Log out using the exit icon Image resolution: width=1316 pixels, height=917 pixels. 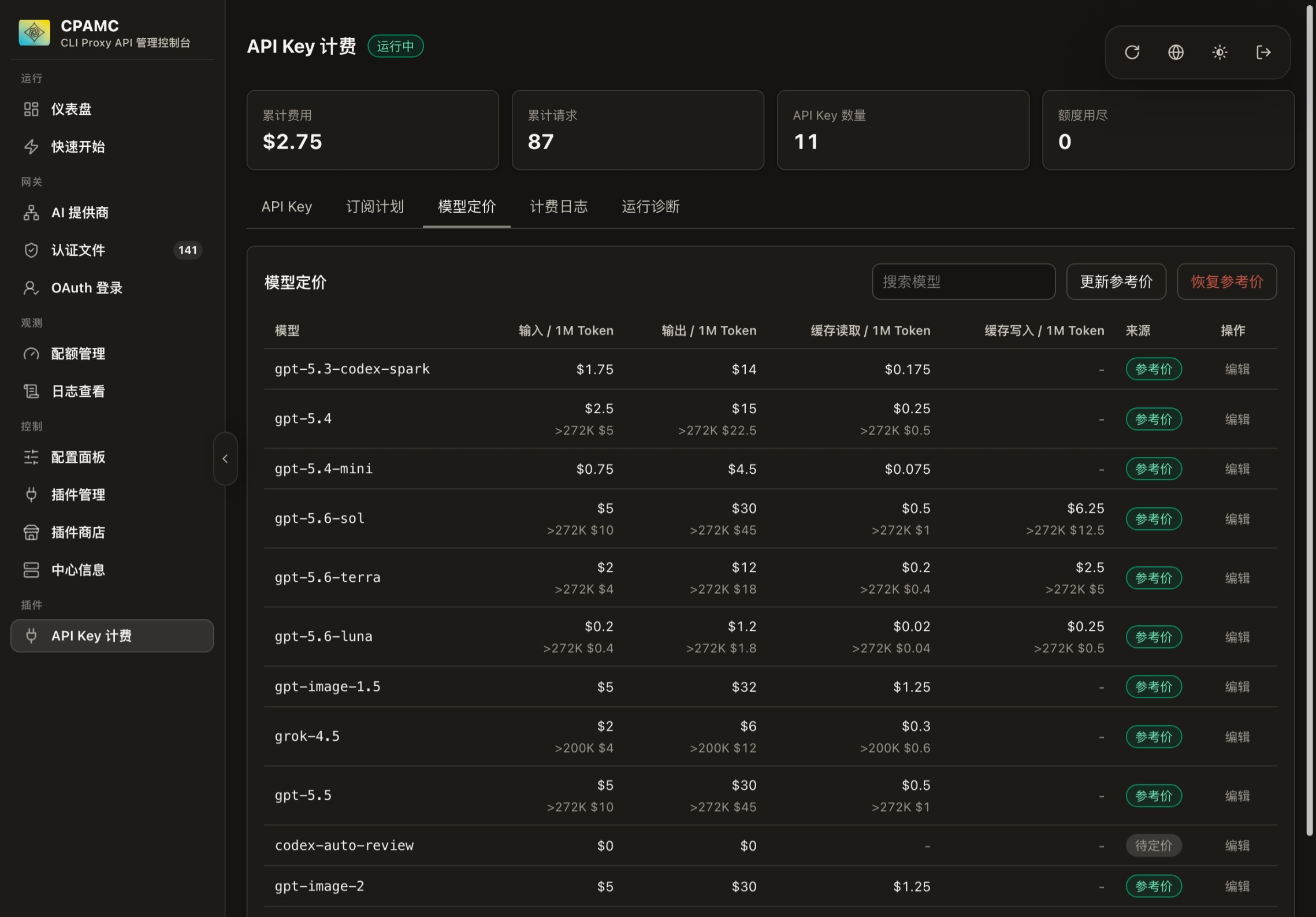[1263, 53]
